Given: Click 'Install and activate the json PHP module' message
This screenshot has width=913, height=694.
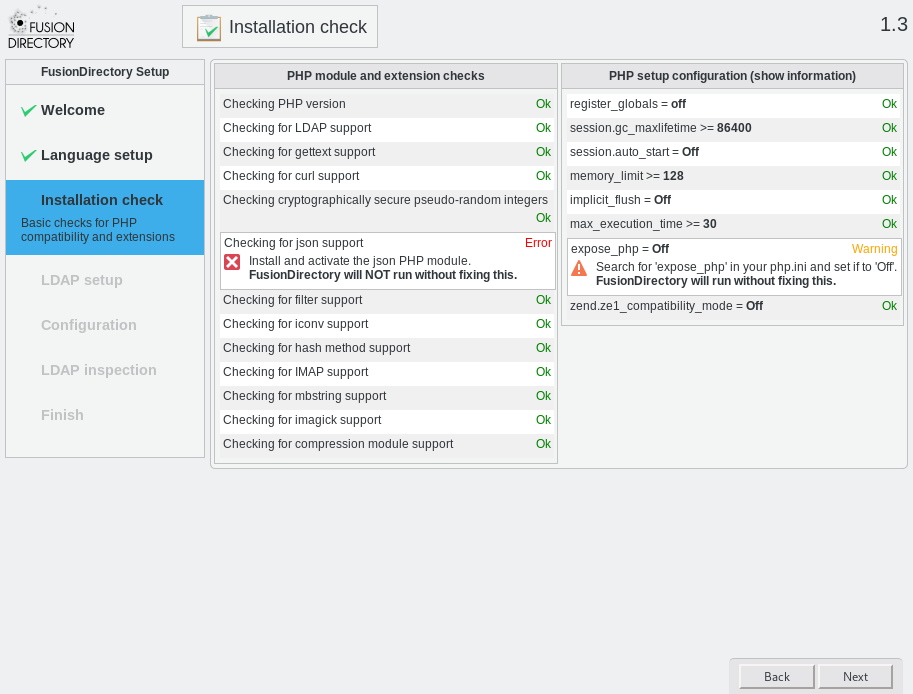Looking at the screenshot, I should click(360, 261).
